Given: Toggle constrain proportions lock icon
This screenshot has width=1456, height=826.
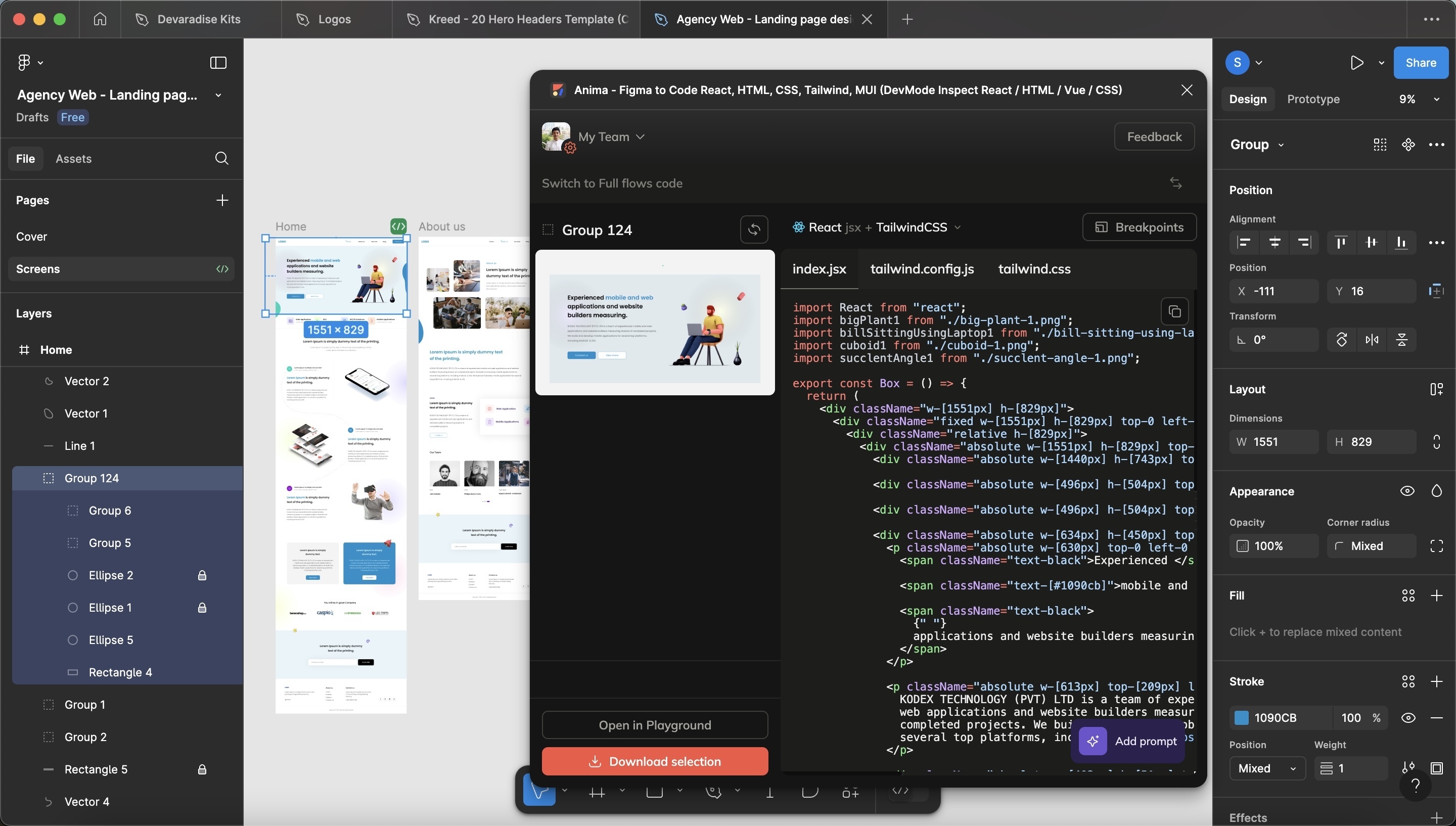Looking at the screenshot, I should point(1437,442).
